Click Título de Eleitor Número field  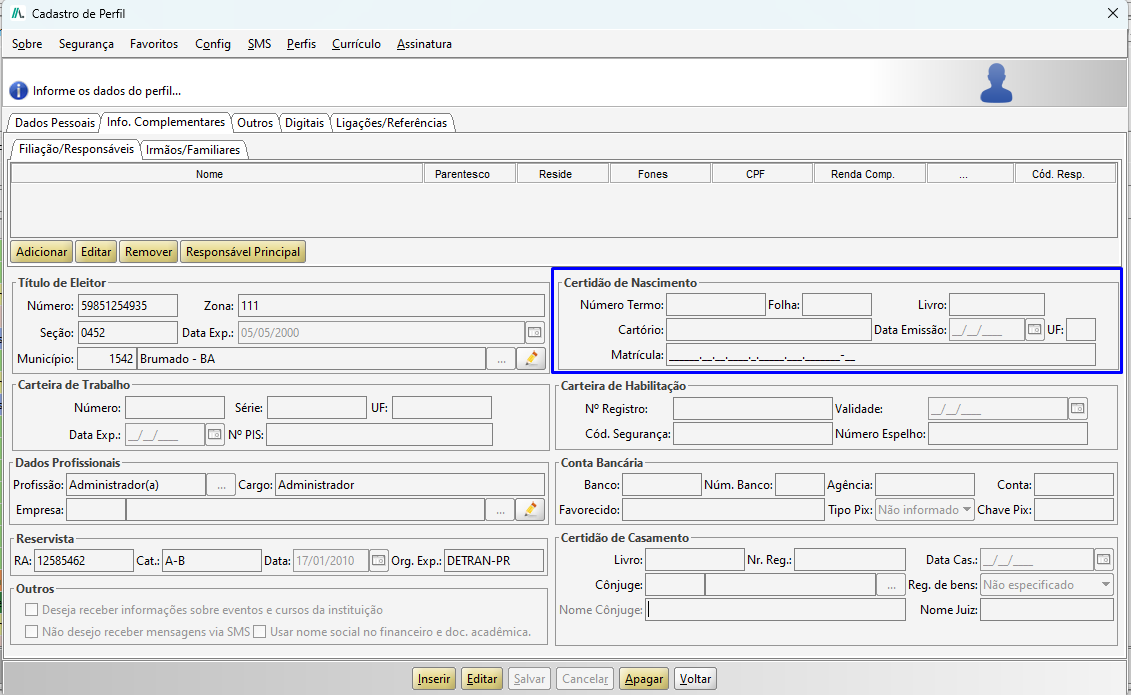(x=128, y=306)
